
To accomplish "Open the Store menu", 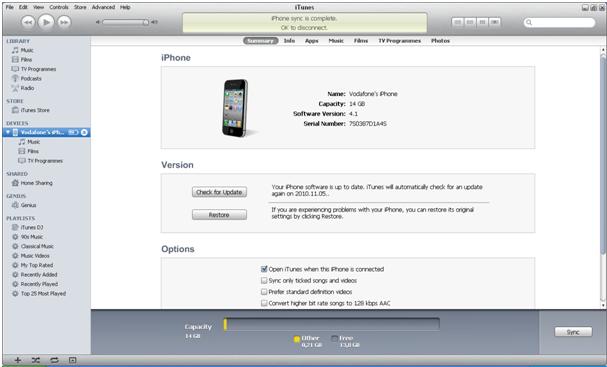I will tap(80, 7).
